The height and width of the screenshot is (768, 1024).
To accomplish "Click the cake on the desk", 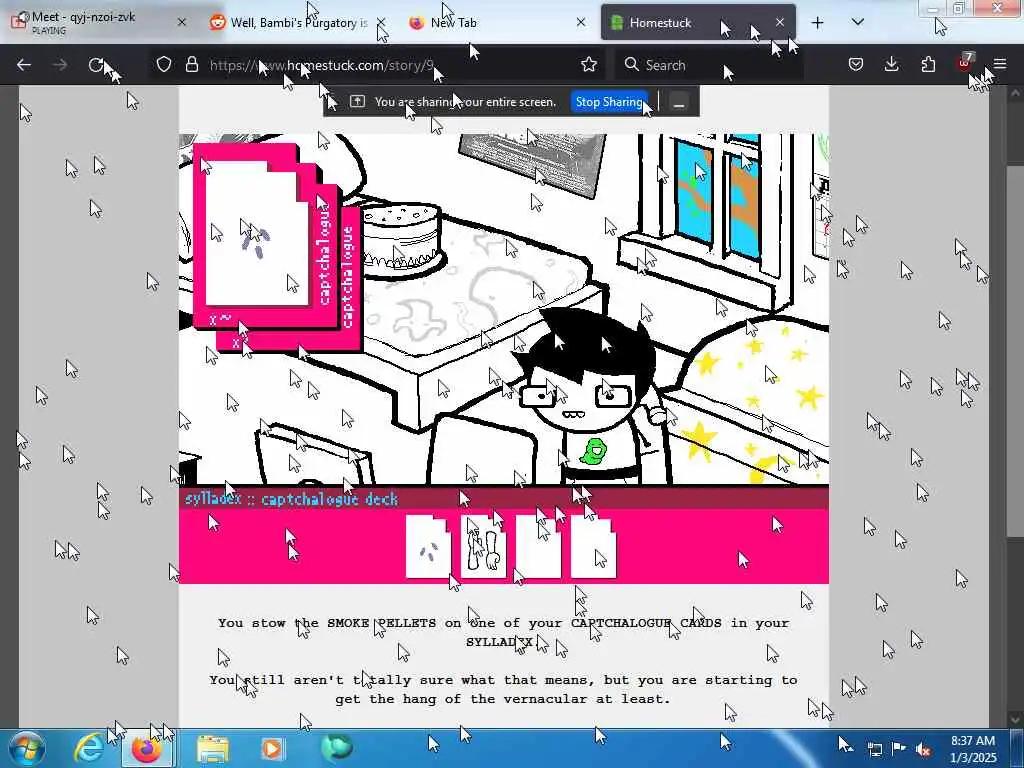I will 400,239.
